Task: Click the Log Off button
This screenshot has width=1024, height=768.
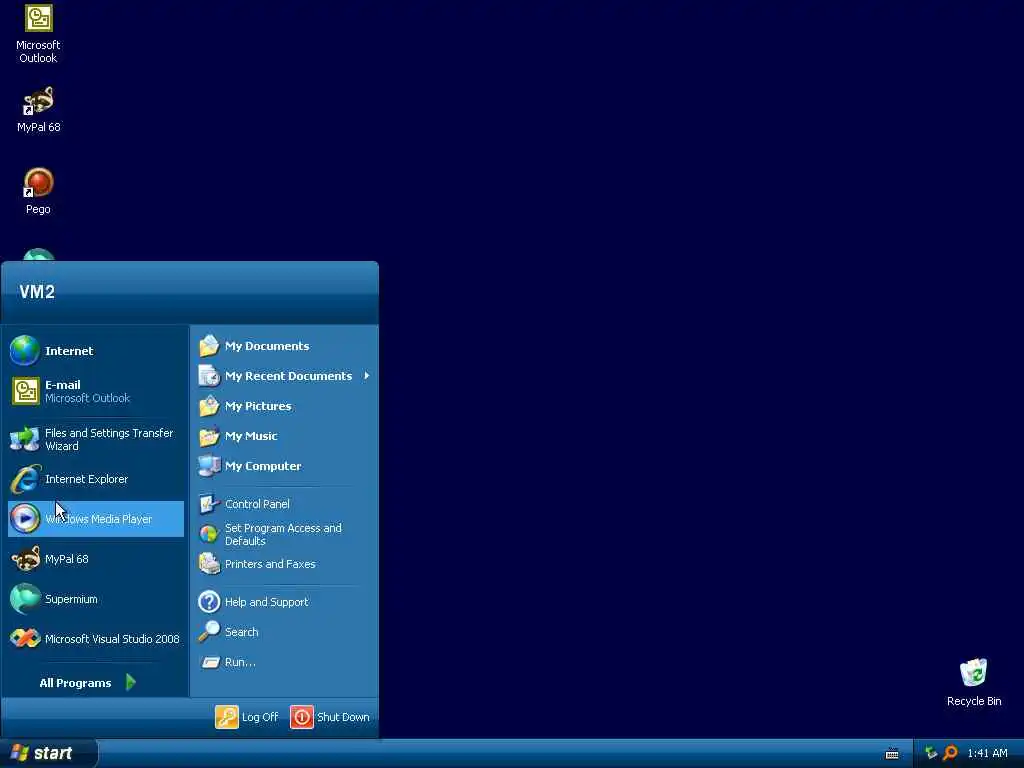Action: (x=248, y=717)
